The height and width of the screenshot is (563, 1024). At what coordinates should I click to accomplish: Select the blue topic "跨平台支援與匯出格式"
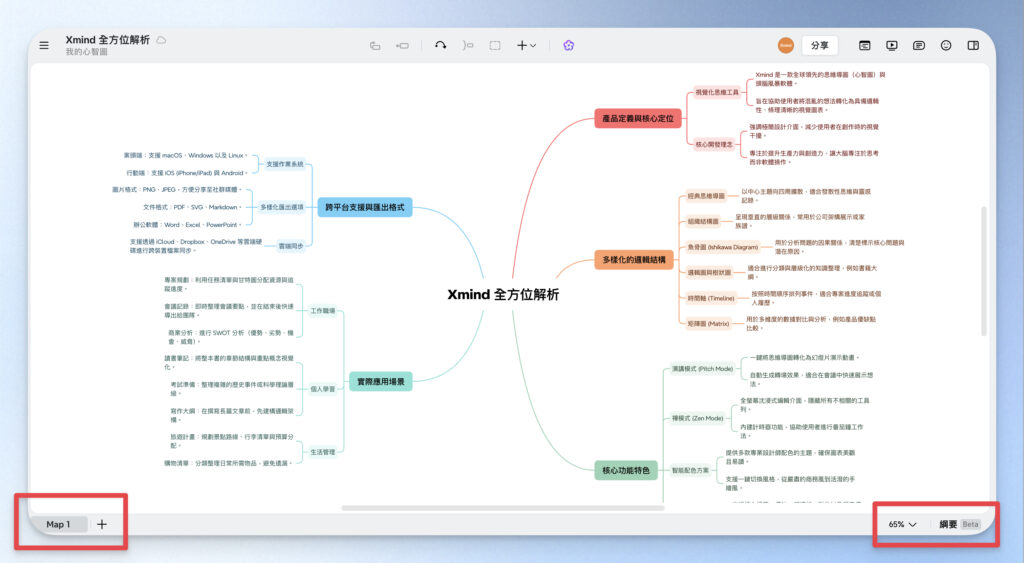pos(364,207)
